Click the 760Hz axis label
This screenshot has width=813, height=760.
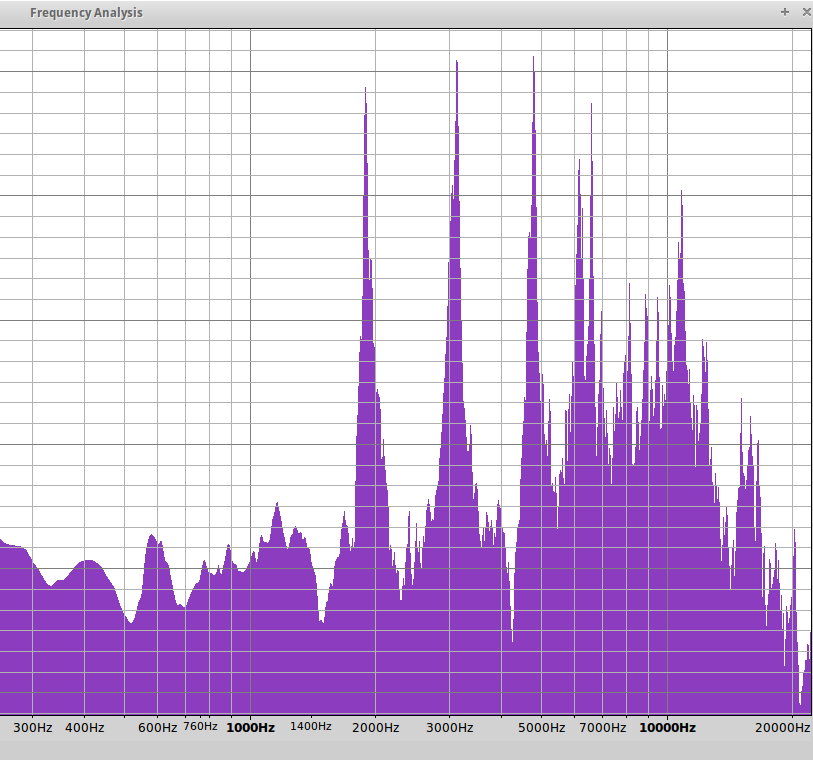coord(200,726)
